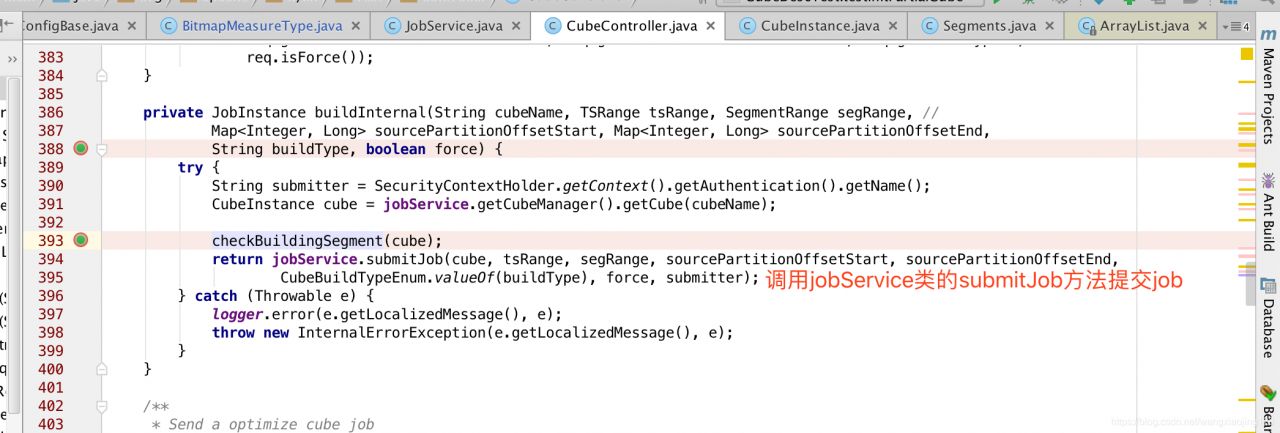Click line number 397 in the gutter
This screenshot has width=1280, height=433.
[51, 314]
